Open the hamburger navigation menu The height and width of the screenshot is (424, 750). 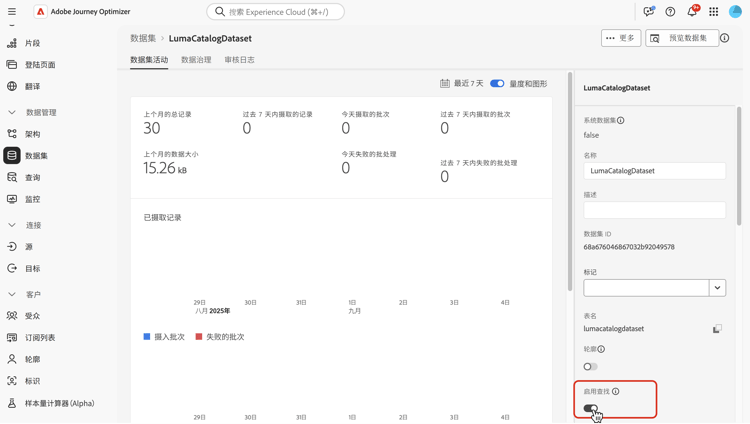click(x=12, y=11)
